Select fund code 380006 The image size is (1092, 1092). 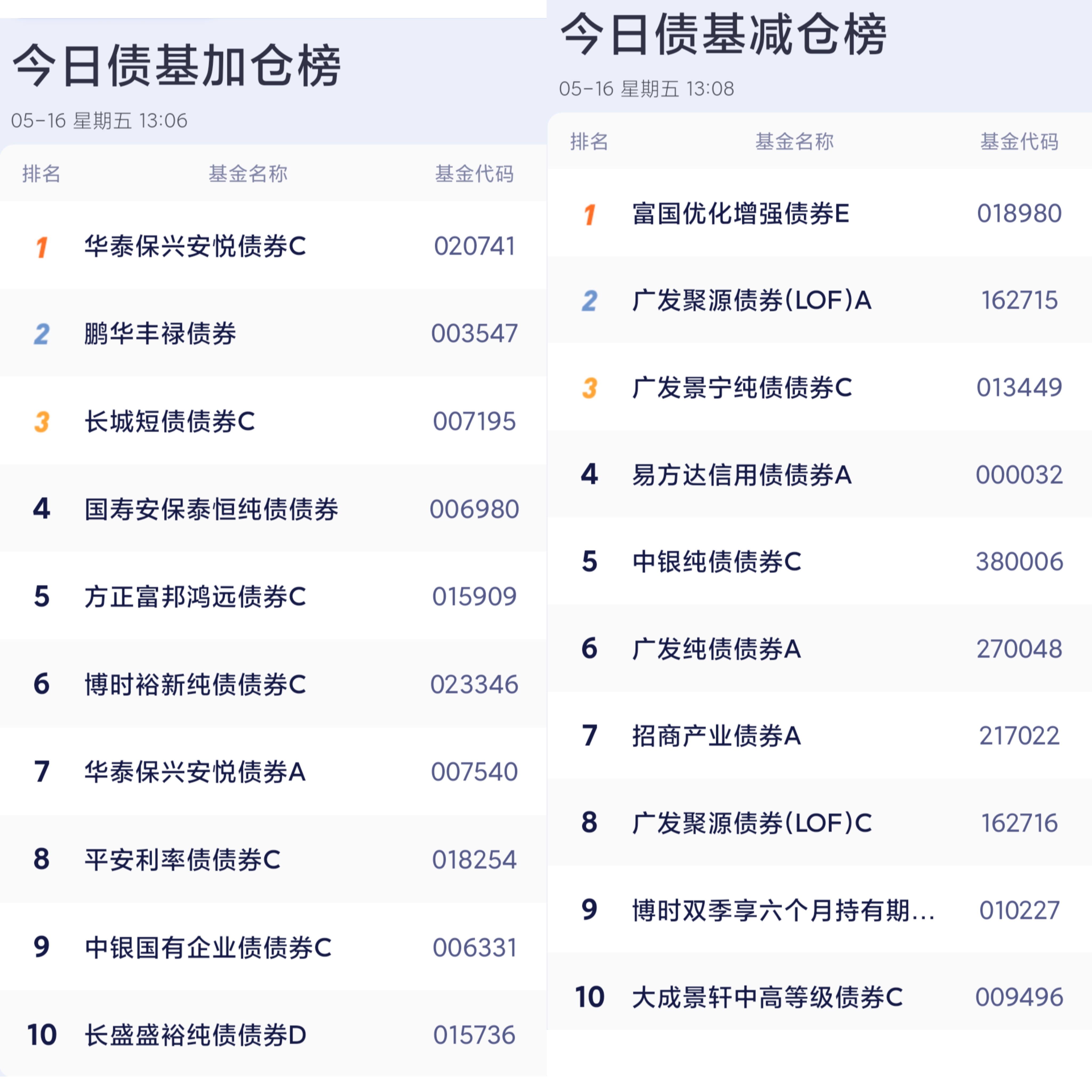1020,562
